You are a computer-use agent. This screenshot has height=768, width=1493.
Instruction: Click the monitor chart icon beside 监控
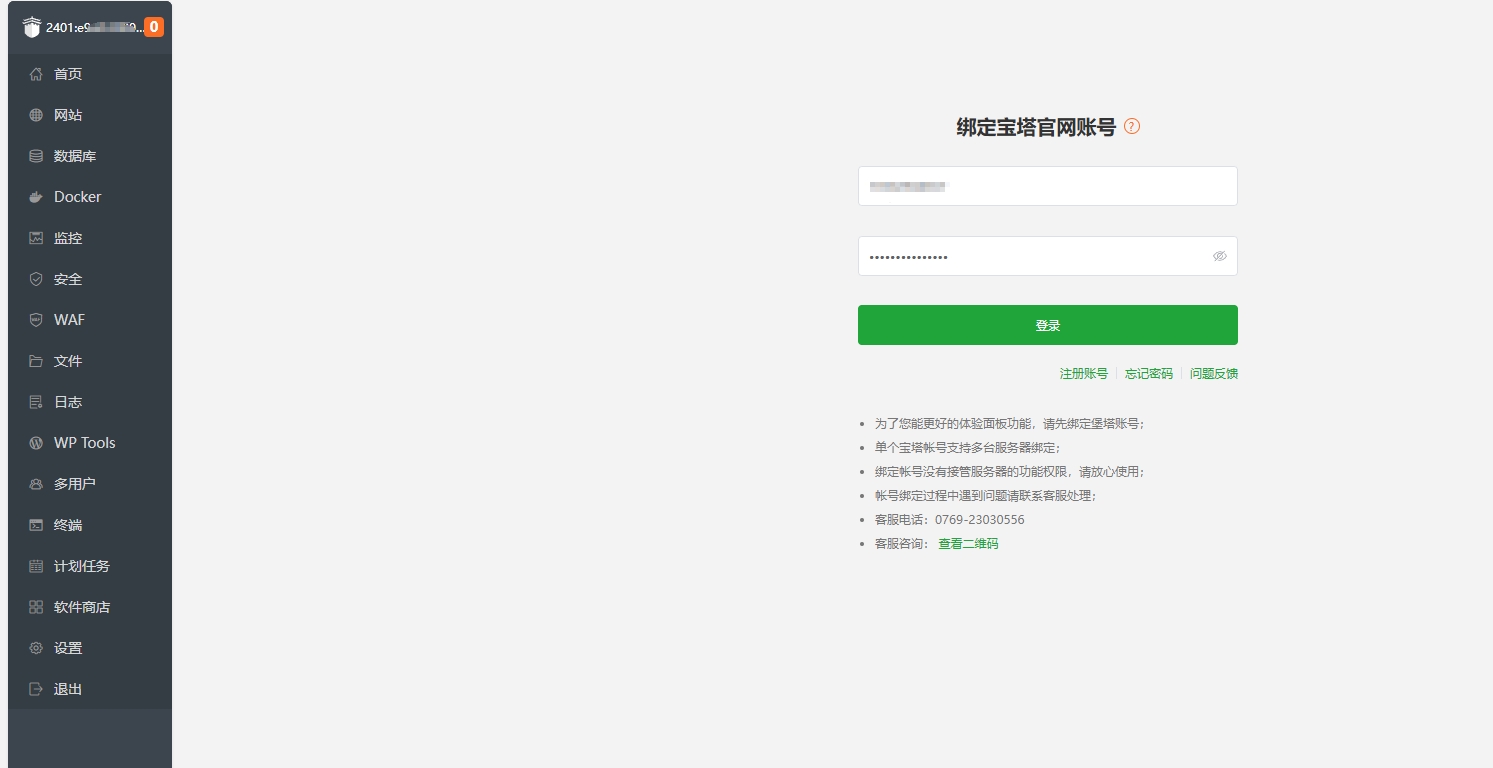pyautogui.click(x=36, y=238)
